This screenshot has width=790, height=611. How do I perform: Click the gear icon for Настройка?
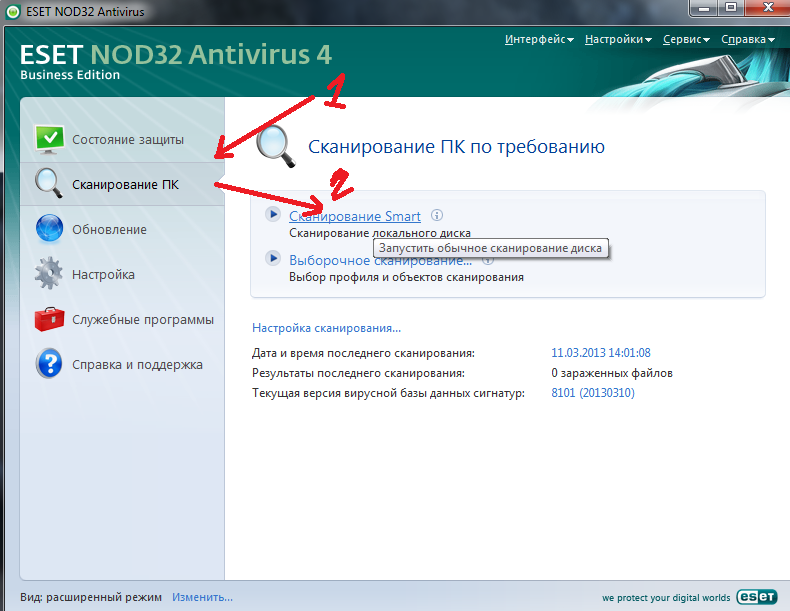49,274
